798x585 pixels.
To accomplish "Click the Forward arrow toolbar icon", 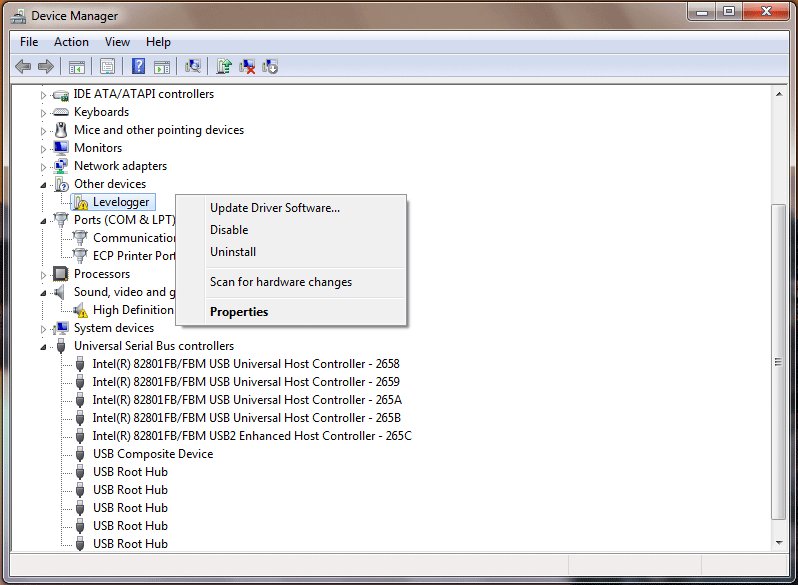I will [46, 66].
